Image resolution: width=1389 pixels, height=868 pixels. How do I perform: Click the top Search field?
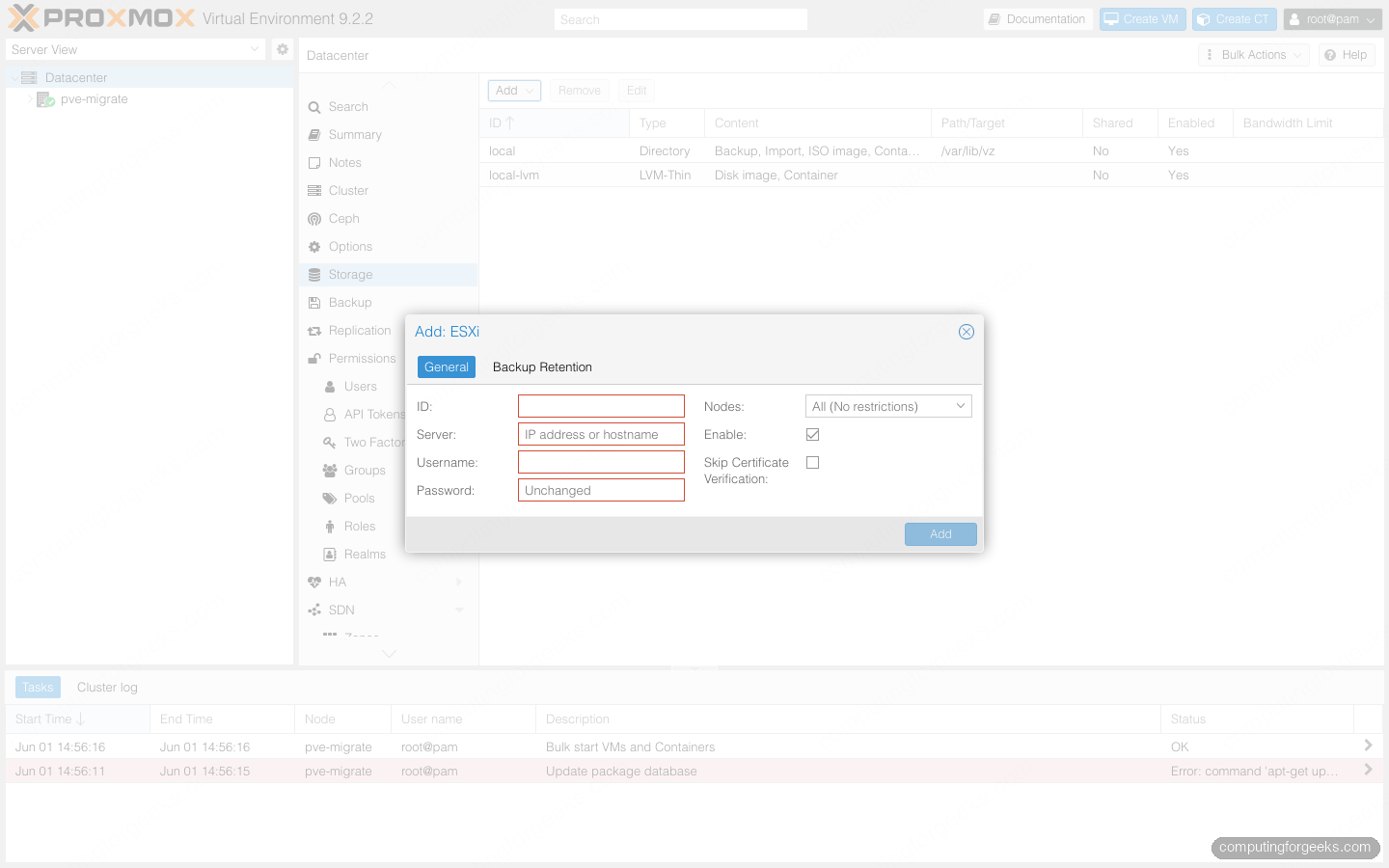pos(681,19)
